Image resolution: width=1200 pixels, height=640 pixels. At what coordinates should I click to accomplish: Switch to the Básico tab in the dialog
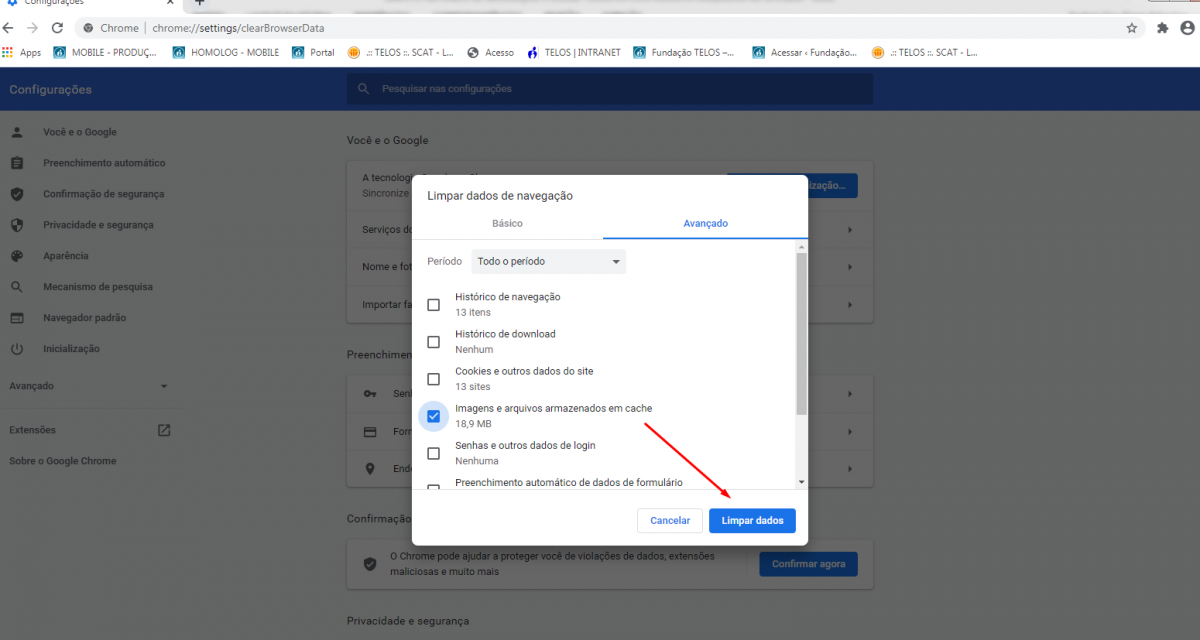point(507,223)
